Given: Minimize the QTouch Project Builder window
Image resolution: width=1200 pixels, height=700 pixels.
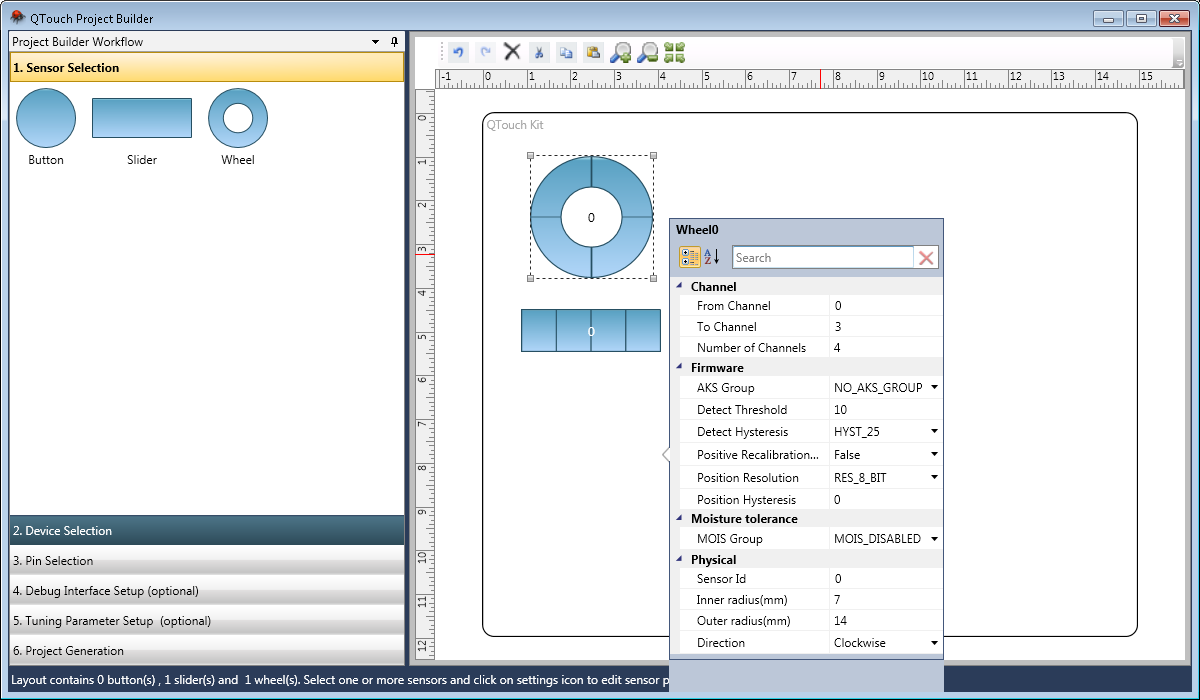Looking at the screenshot, I should coord(1109,18).
